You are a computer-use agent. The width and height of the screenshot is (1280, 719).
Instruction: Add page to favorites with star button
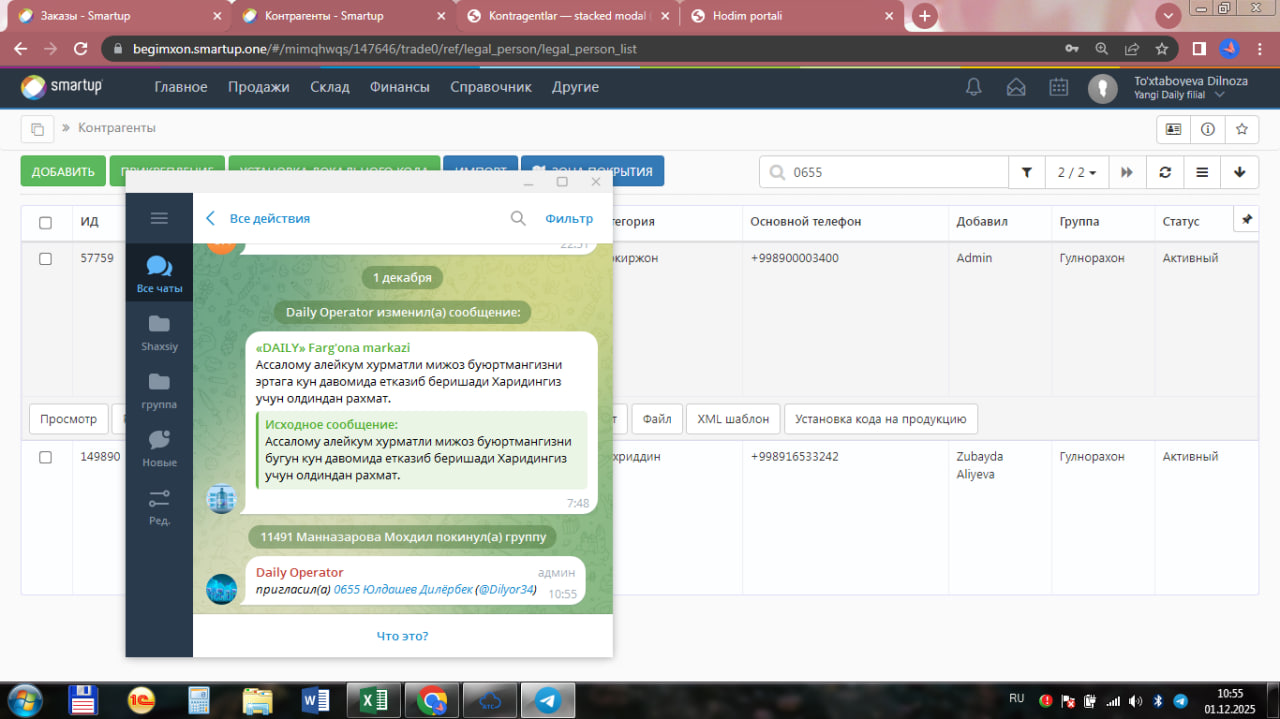coord(1241,129)
